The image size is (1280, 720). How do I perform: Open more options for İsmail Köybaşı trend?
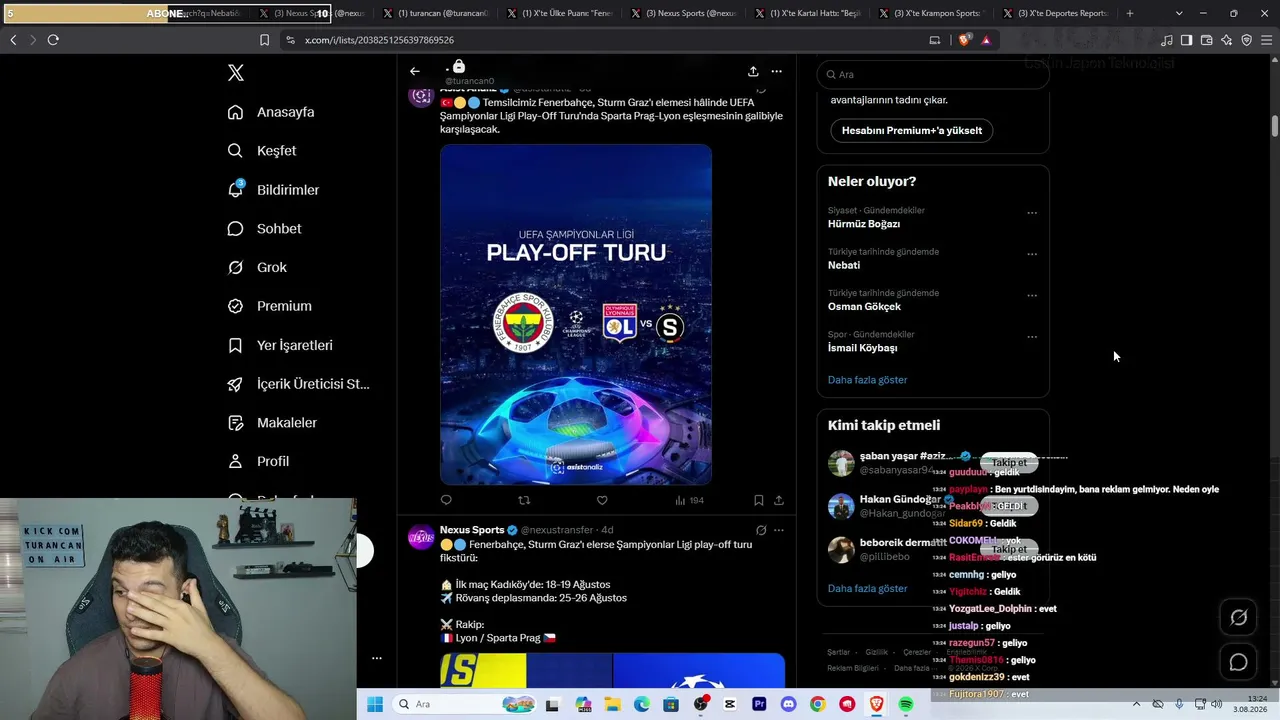(x=1032, y=337)
